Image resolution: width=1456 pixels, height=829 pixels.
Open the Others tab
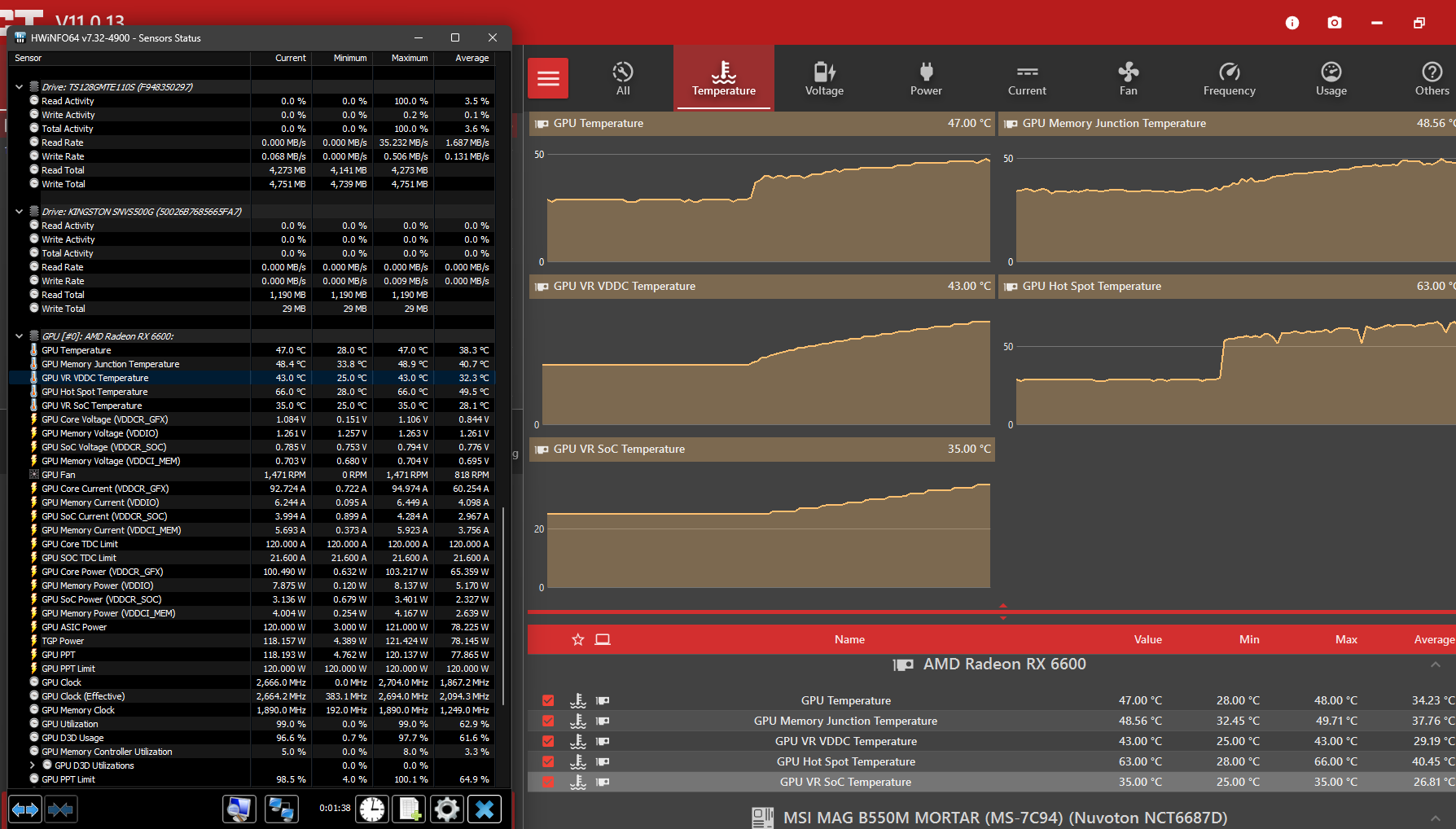pyautogui.click(x=1432, y=78)
